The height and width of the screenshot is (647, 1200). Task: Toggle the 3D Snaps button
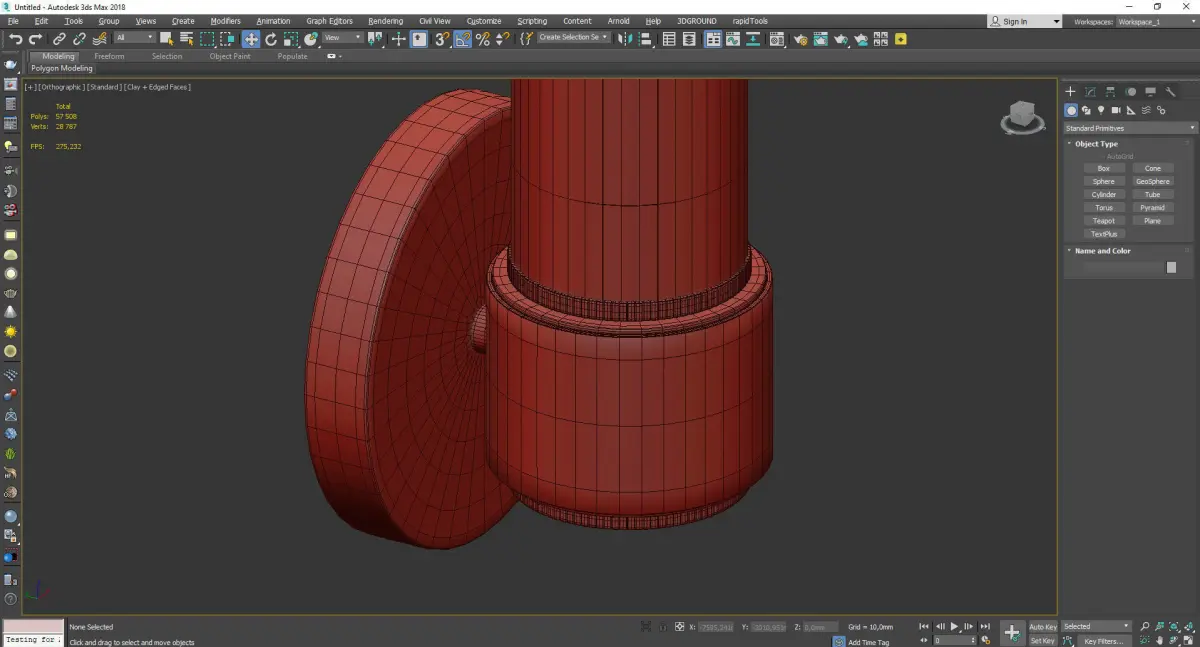(441, 39)
